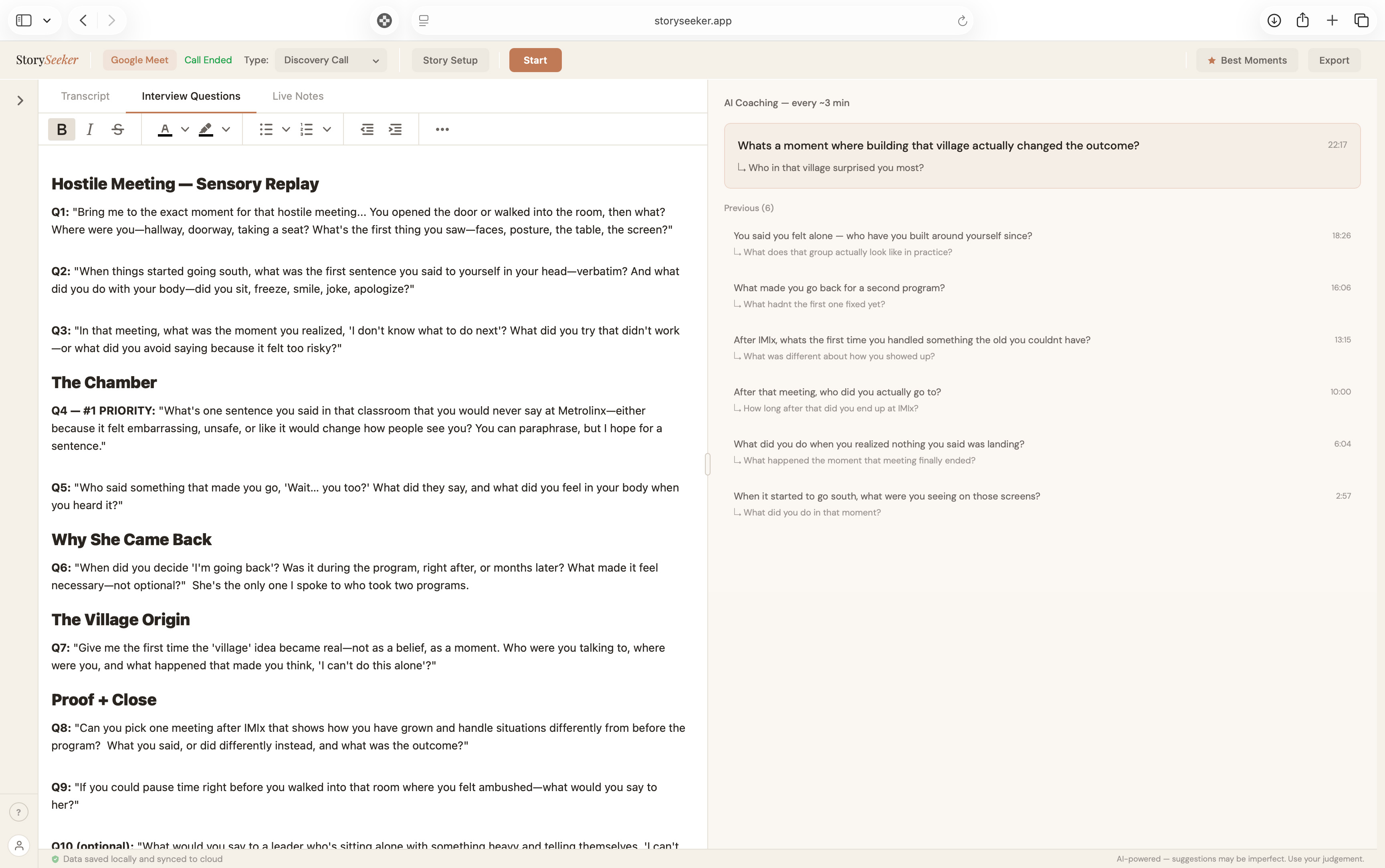The width and height of the screenshot is (1385, 868).
Task: Export the session data
Action: [1333, 60]
